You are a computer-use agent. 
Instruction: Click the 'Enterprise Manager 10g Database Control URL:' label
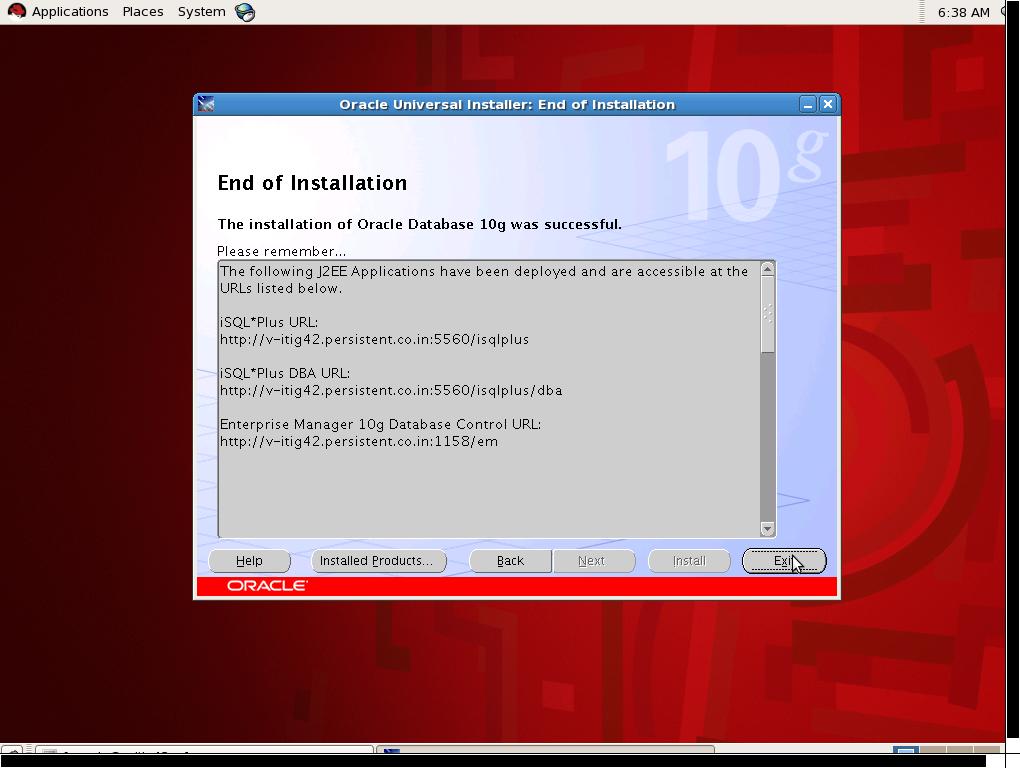pos(381,424)
